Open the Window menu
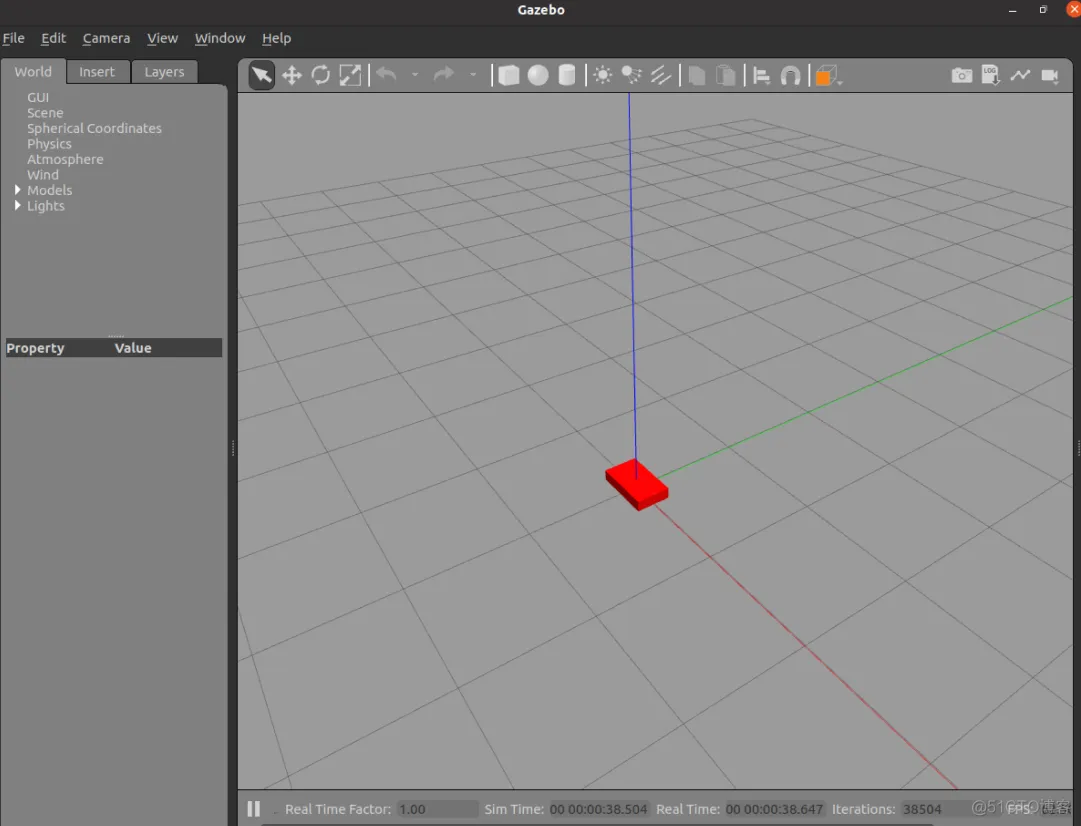 coord(220,38)
